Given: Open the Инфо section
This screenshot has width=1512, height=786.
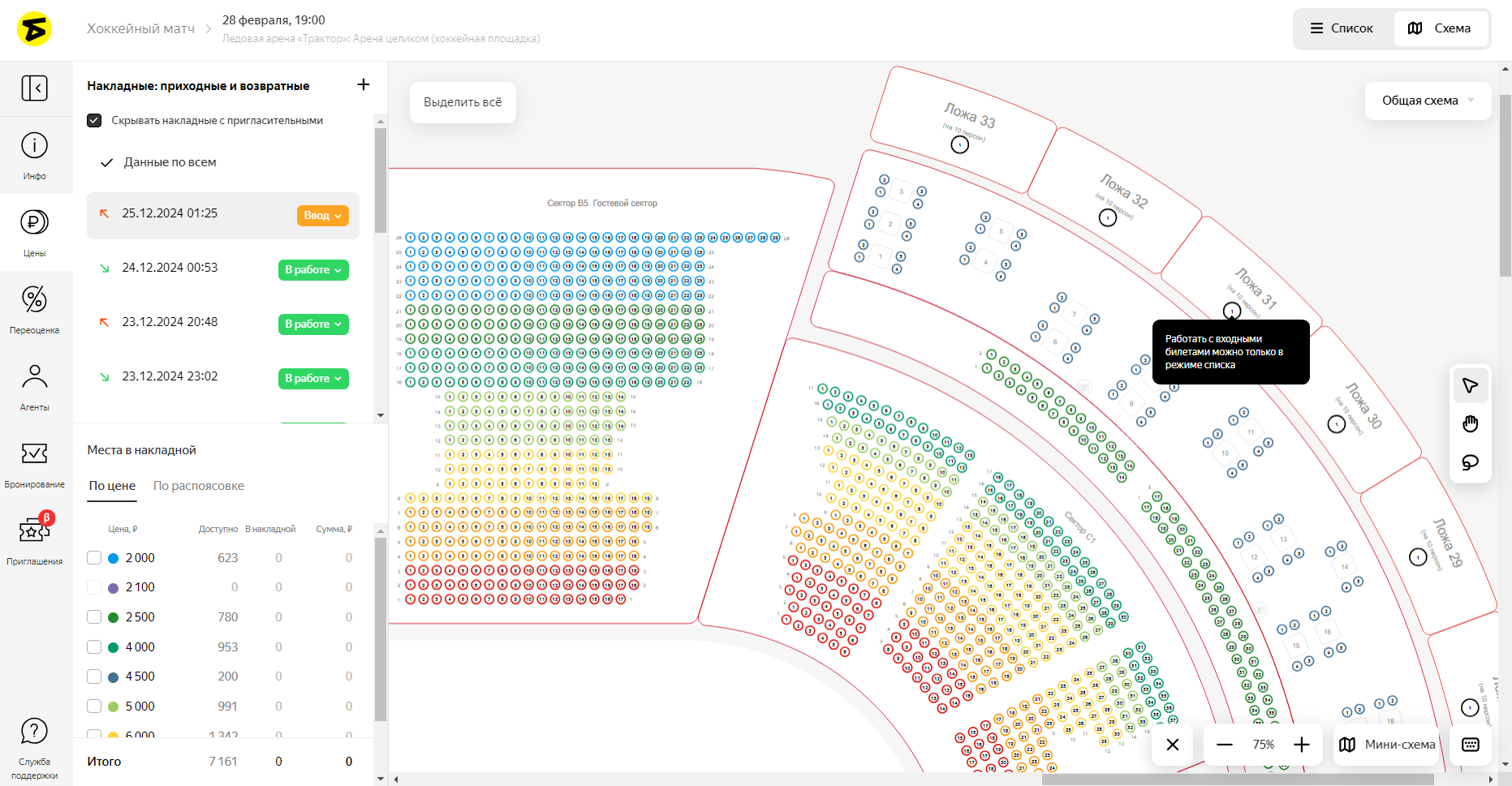Looking at the screenshot, I should click(34, 155).
